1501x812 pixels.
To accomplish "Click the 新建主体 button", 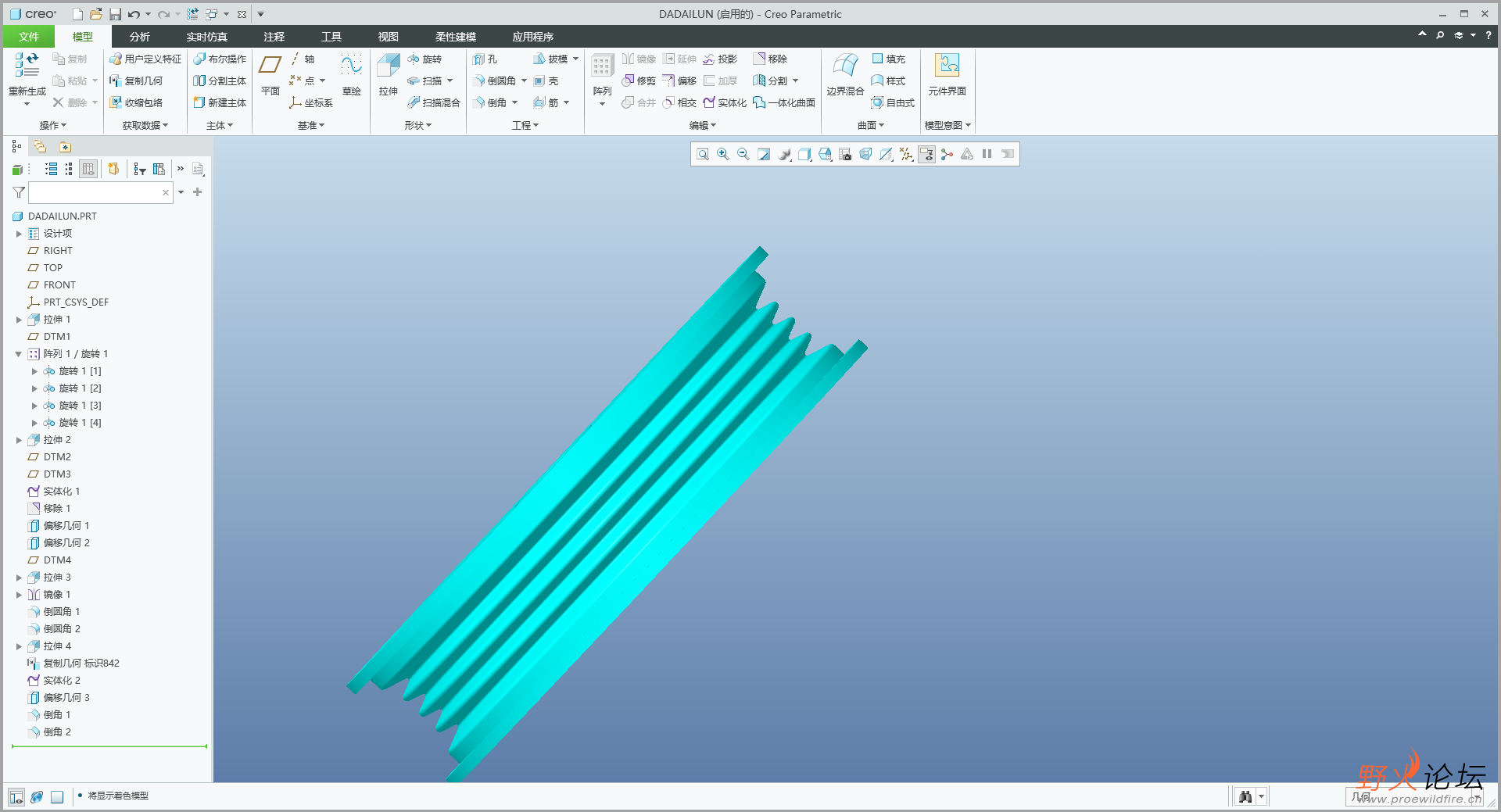I will point(220,102).
